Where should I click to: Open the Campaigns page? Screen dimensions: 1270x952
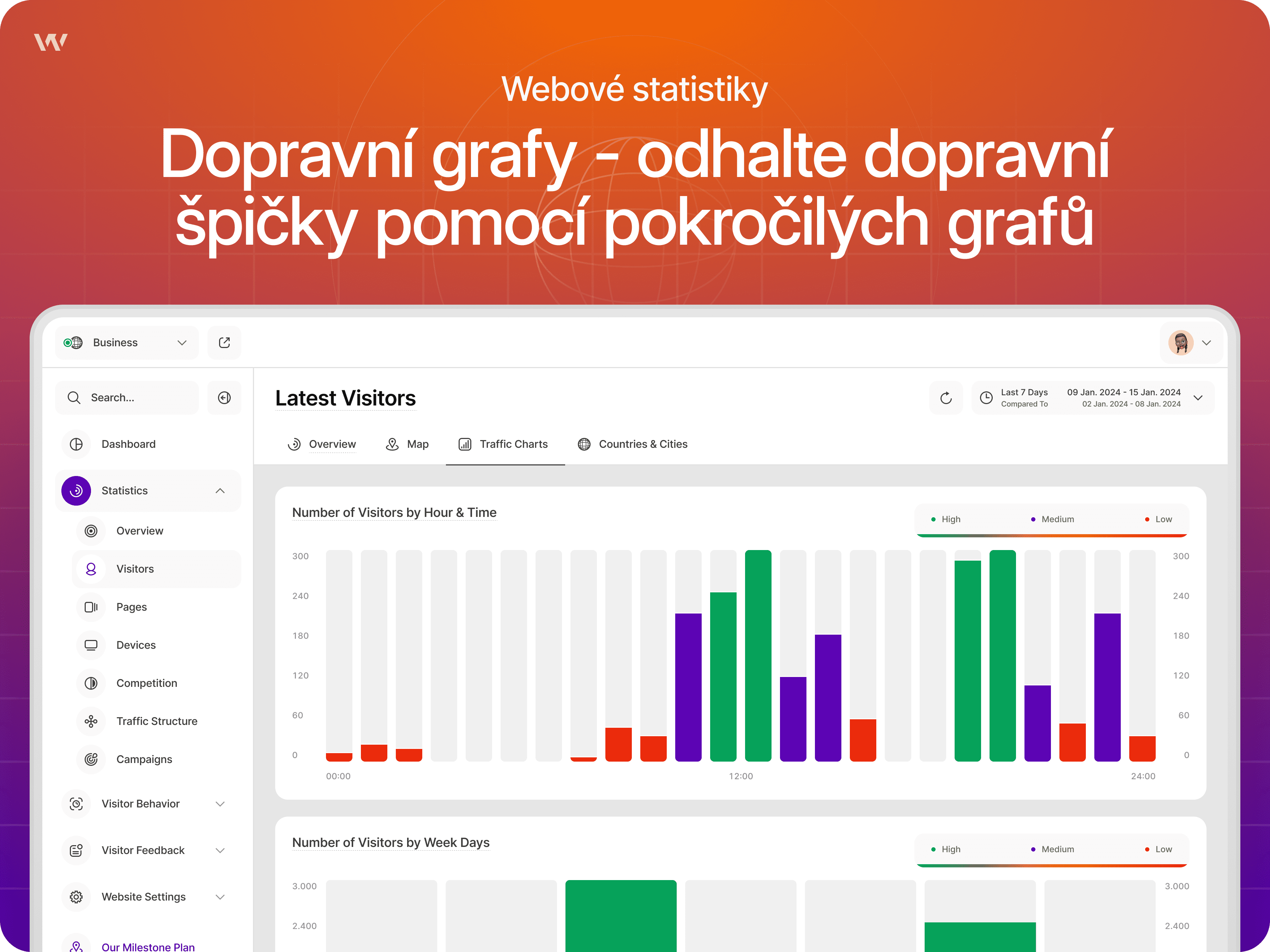pos(156,759)
